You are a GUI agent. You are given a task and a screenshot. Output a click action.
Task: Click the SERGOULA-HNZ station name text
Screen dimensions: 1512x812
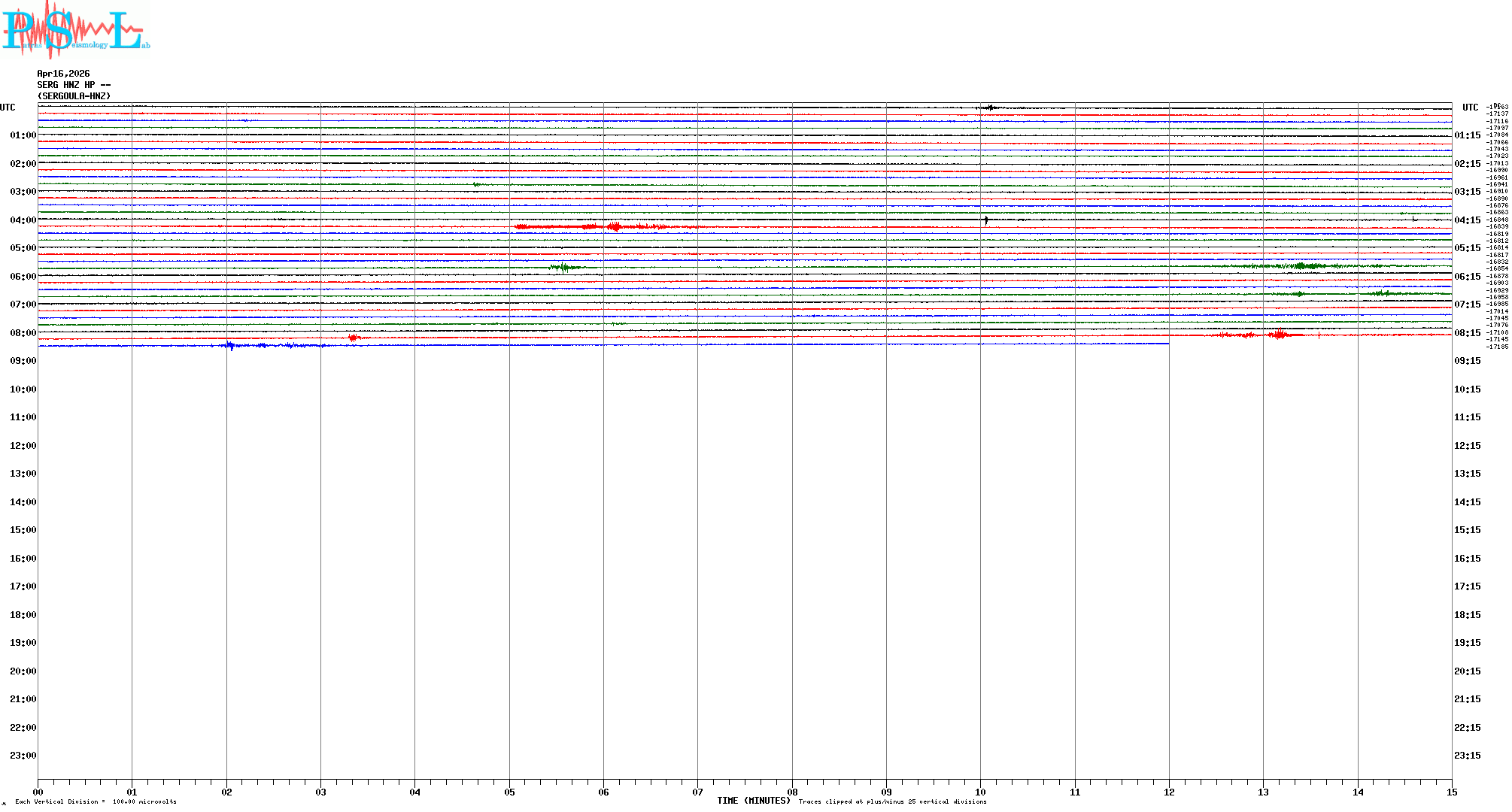74,96
